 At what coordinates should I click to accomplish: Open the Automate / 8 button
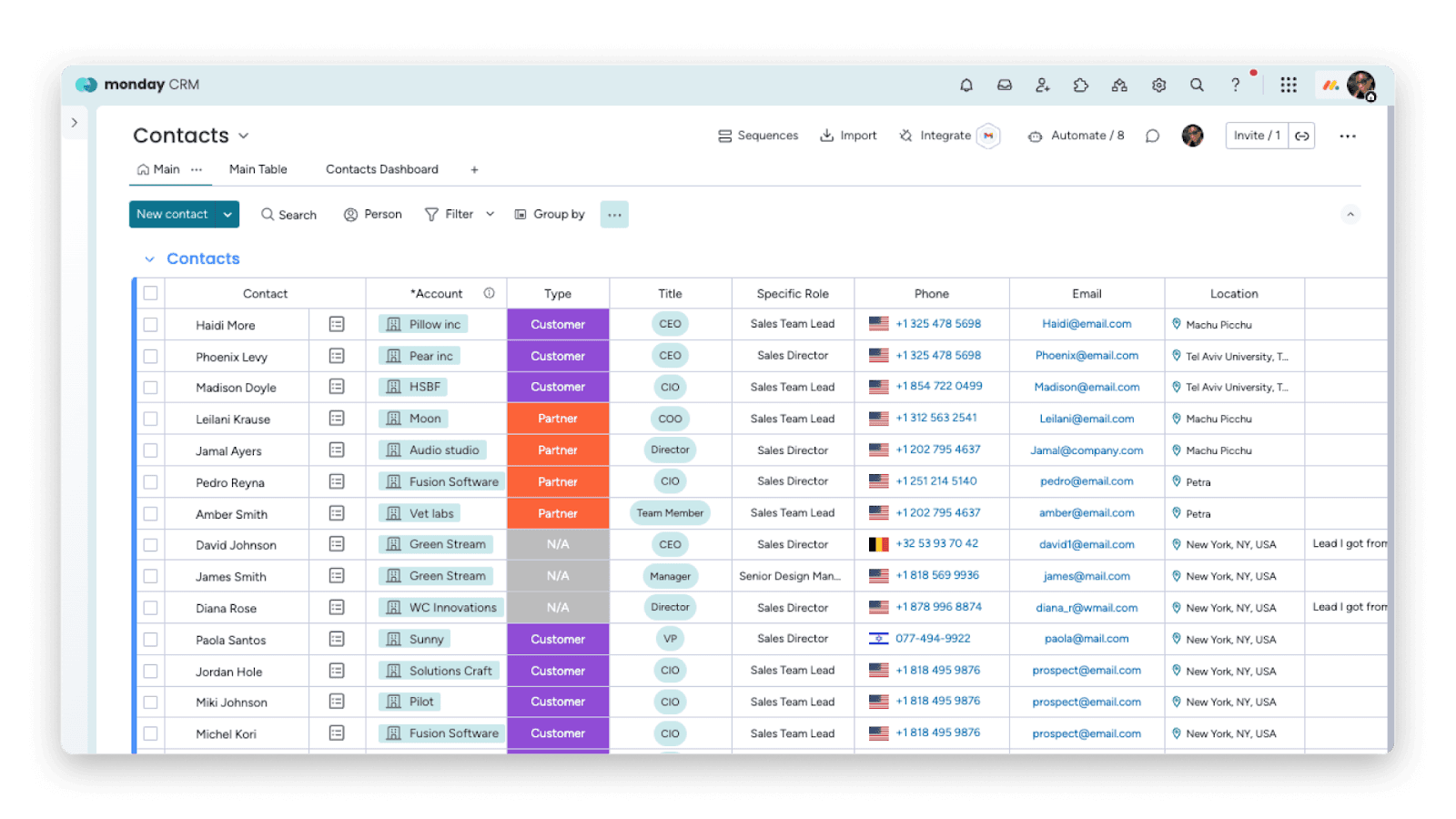tap(1076, 136)
